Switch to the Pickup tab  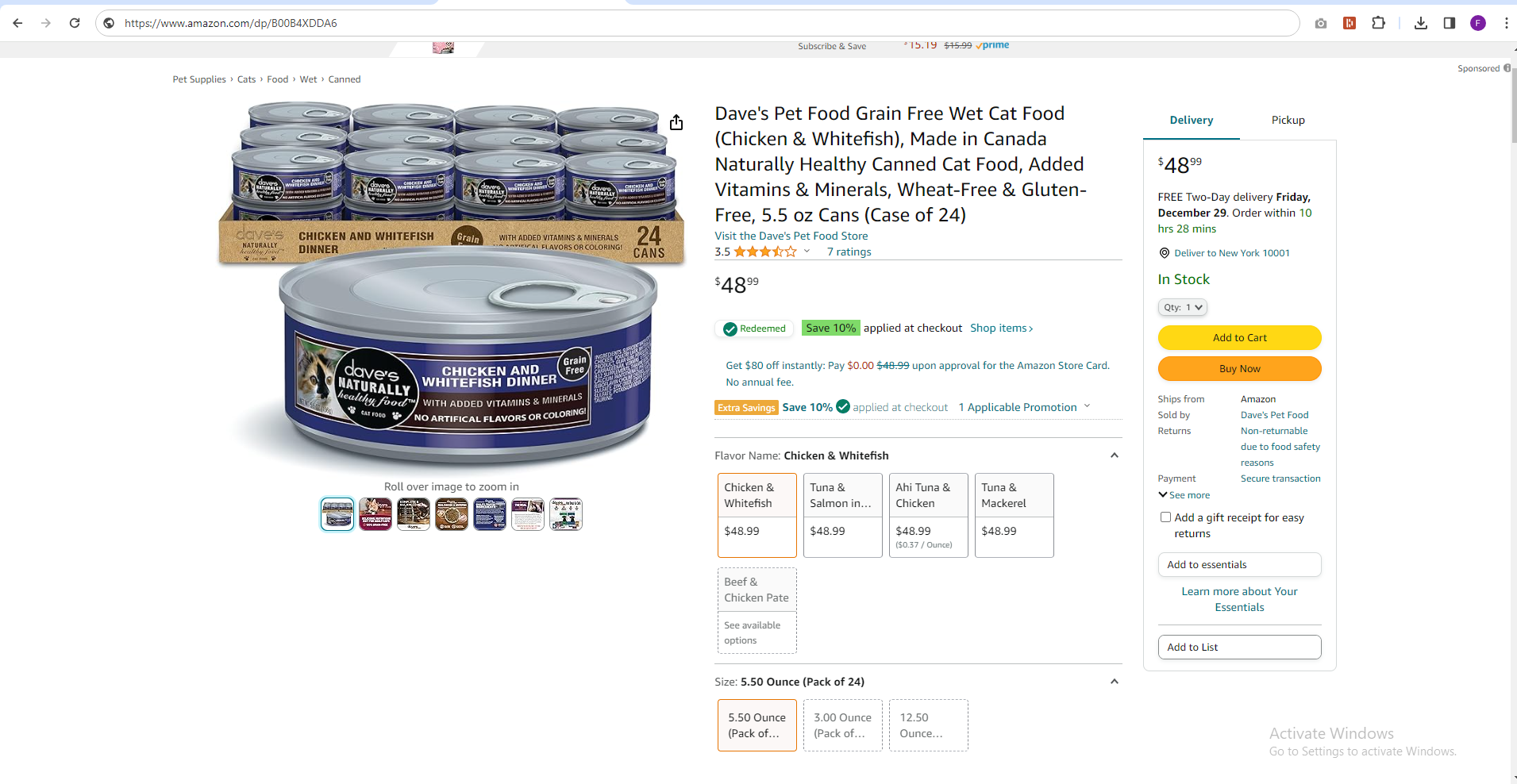click(x=1288, y=120)
